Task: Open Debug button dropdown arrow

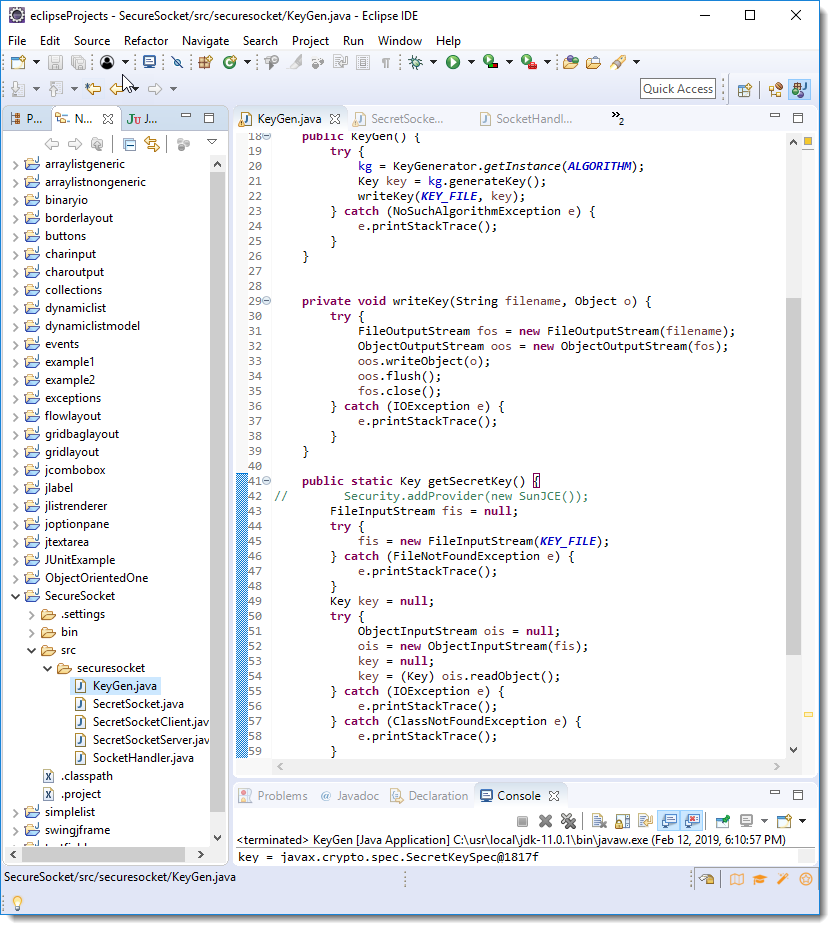Action: tap(433, 62)
